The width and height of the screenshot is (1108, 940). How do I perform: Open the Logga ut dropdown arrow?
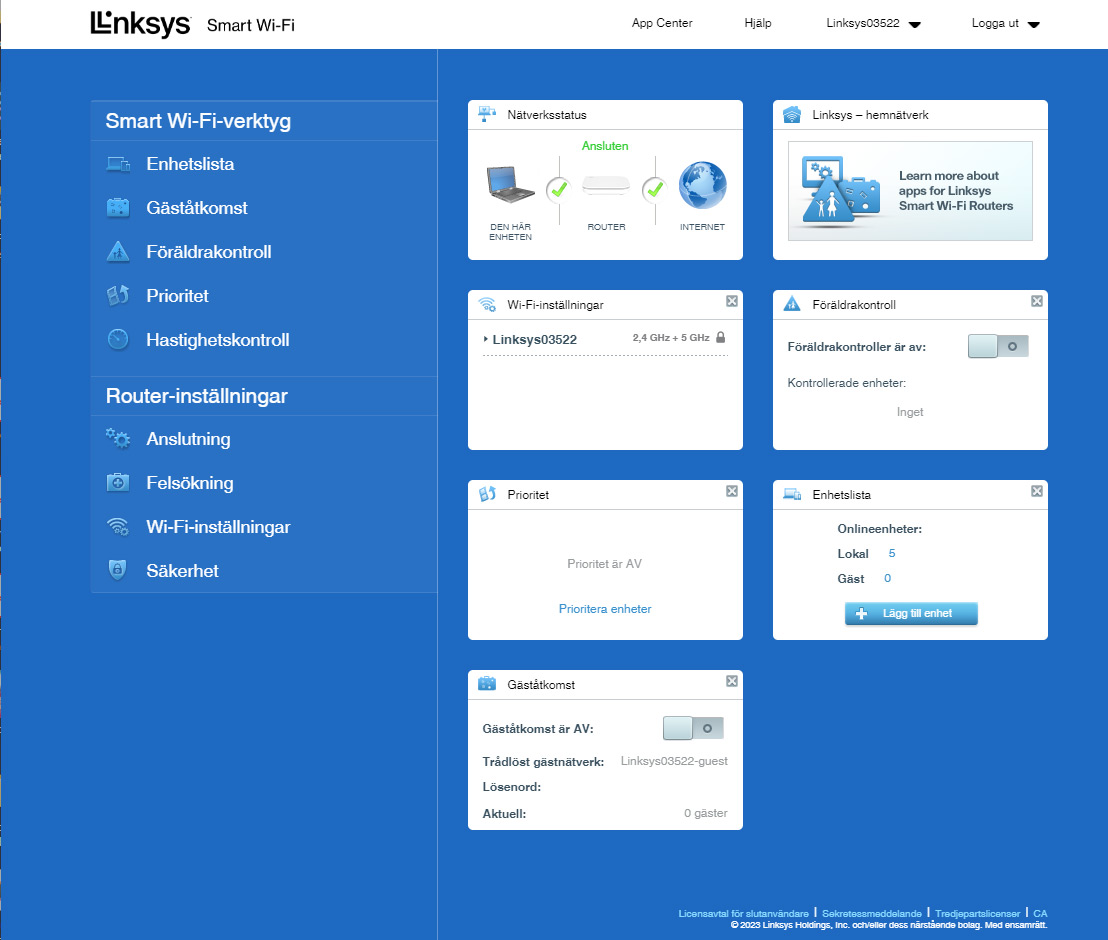pyautogui.click(x=1032, y=24)
